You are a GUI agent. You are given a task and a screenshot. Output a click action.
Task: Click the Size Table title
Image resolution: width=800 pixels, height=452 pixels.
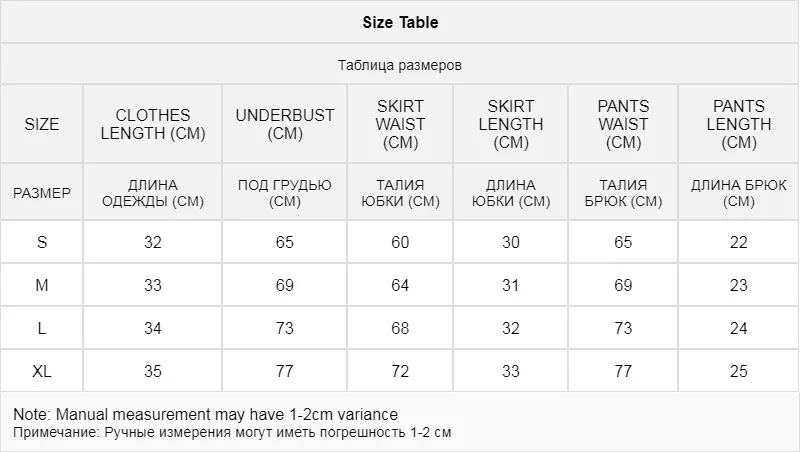point(399,22)
